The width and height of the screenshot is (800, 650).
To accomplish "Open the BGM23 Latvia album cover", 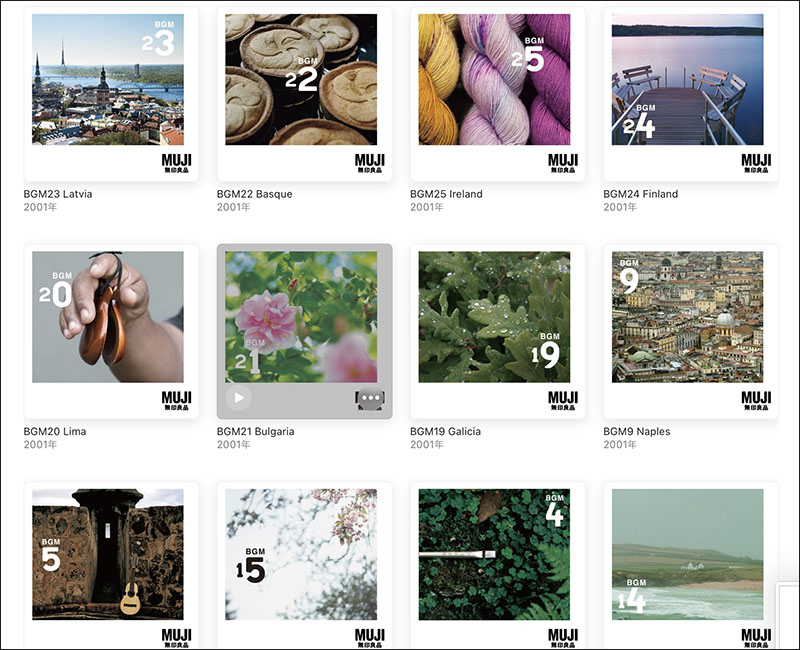I will [x=111, y=94].
